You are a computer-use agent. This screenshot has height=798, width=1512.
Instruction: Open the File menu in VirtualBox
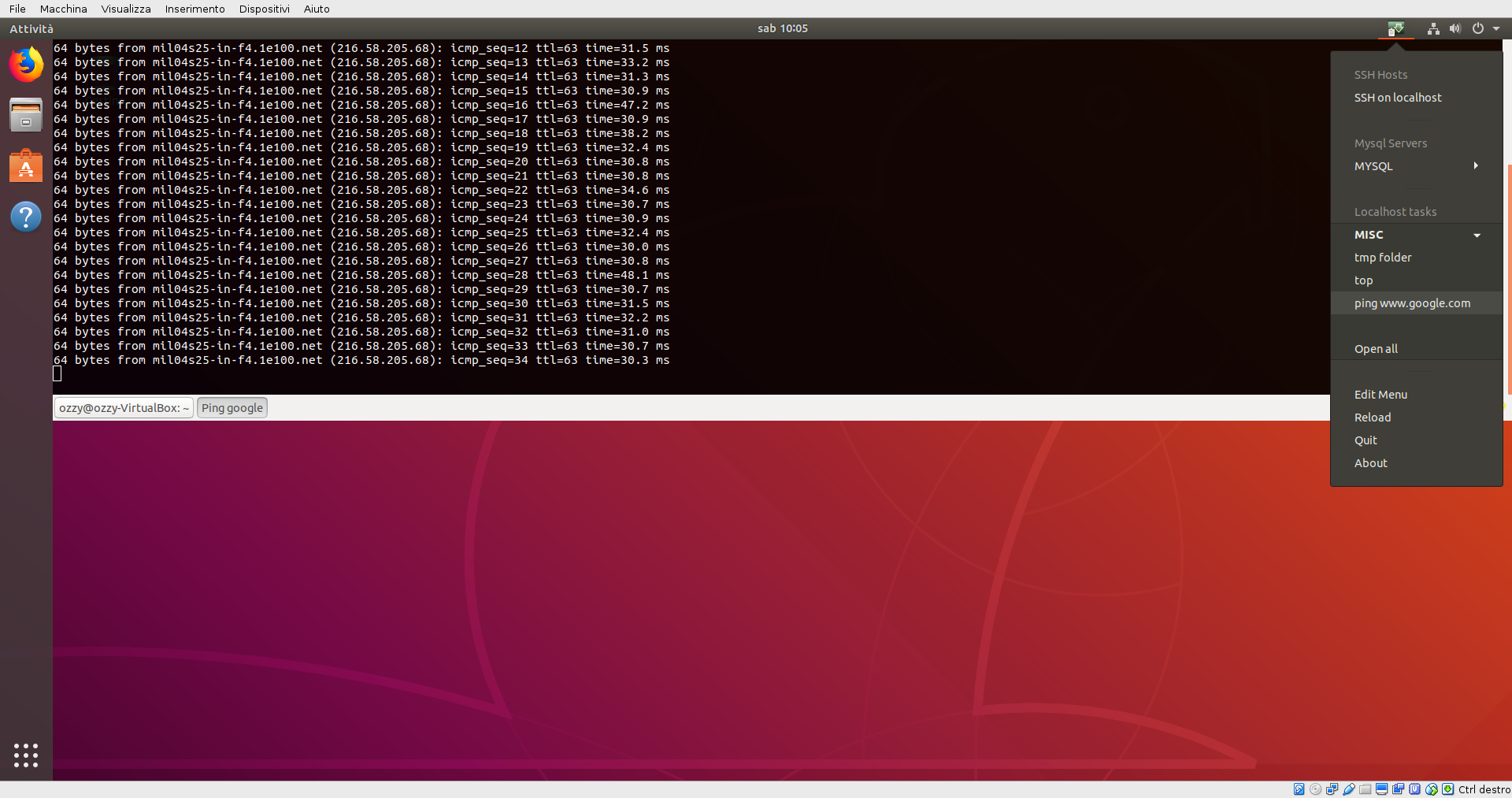tap(17, 9)
